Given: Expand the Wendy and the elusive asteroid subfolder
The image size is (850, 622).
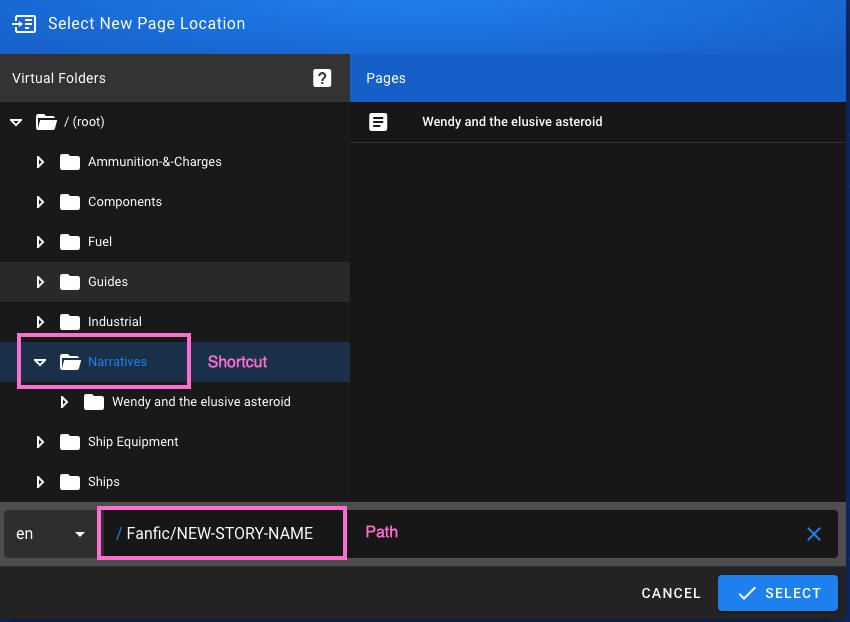Looking at the screenshot, I should pyautogui.click(x=64, y=402).
